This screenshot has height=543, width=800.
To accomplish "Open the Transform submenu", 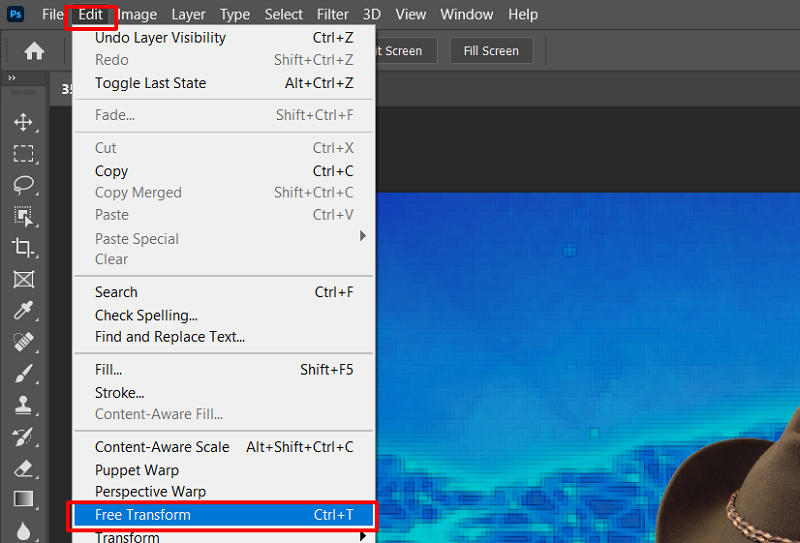I will pos(224,536).
